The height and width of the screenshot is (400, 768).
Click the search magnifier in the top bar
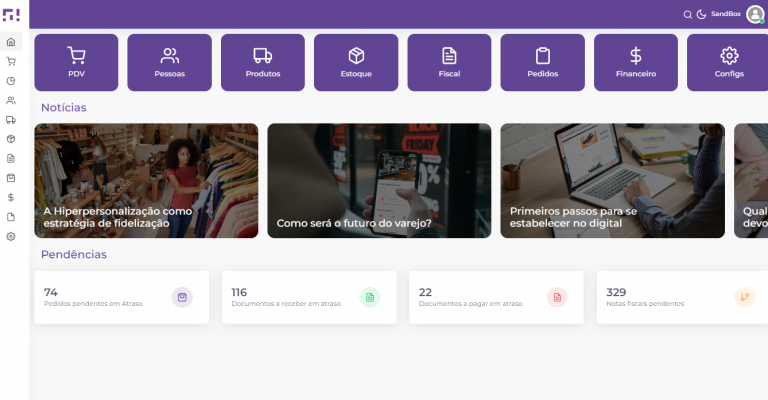coord(688,15)
